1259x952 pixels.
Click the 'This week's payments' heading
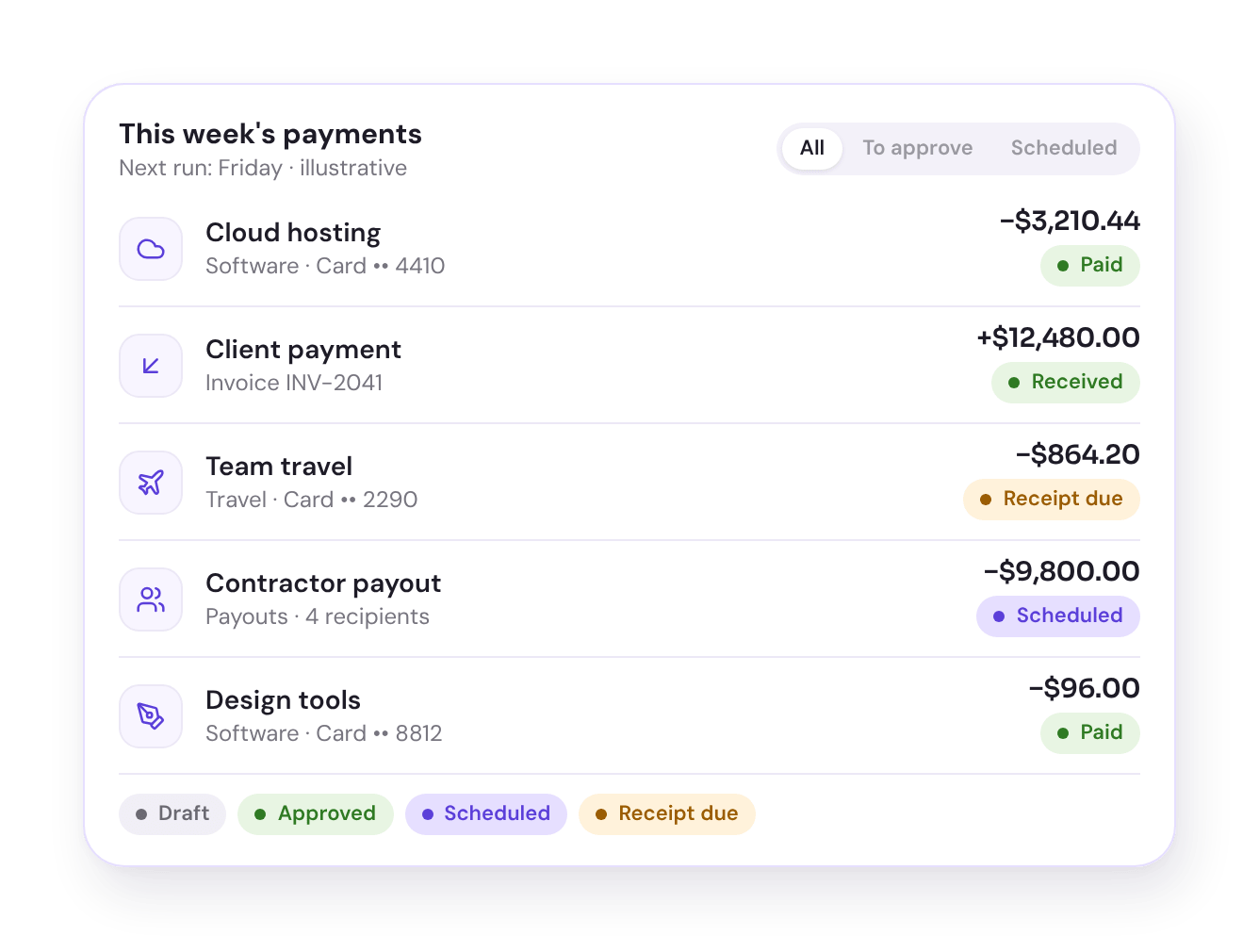pos(270,134)
